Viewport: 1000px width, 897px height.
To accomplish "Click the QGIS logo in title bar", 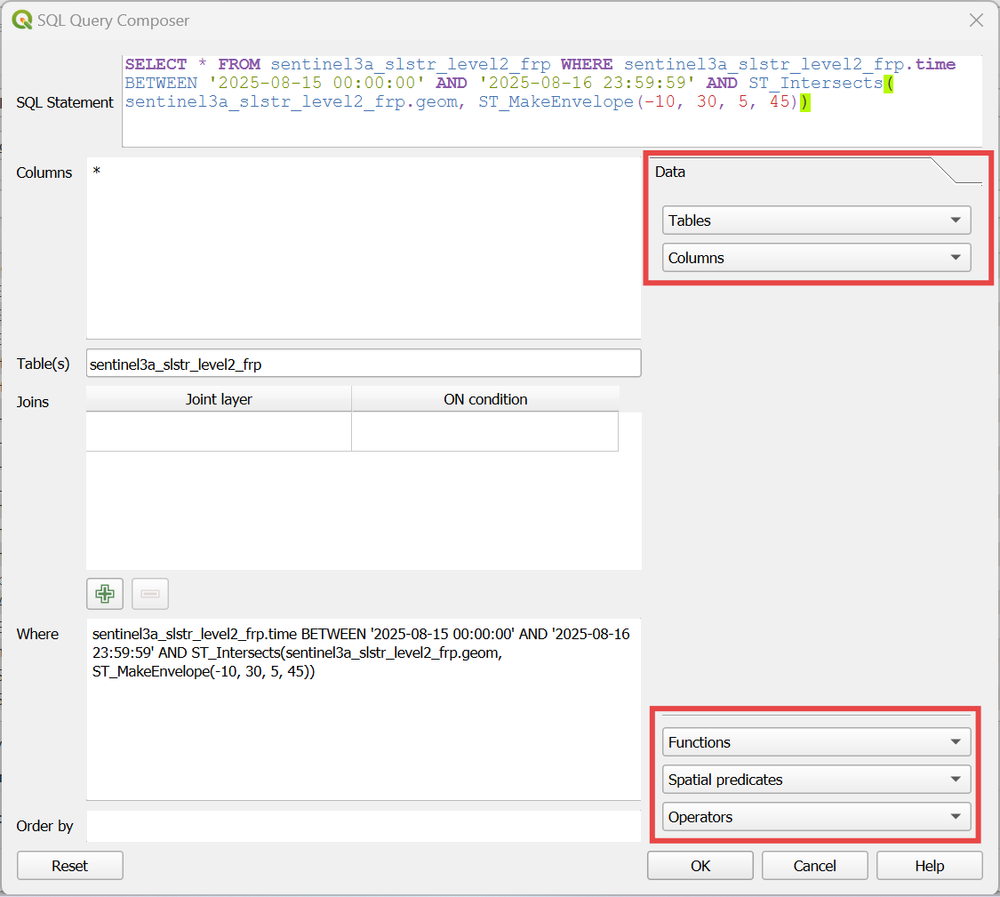I will click(x=21, y=20).
